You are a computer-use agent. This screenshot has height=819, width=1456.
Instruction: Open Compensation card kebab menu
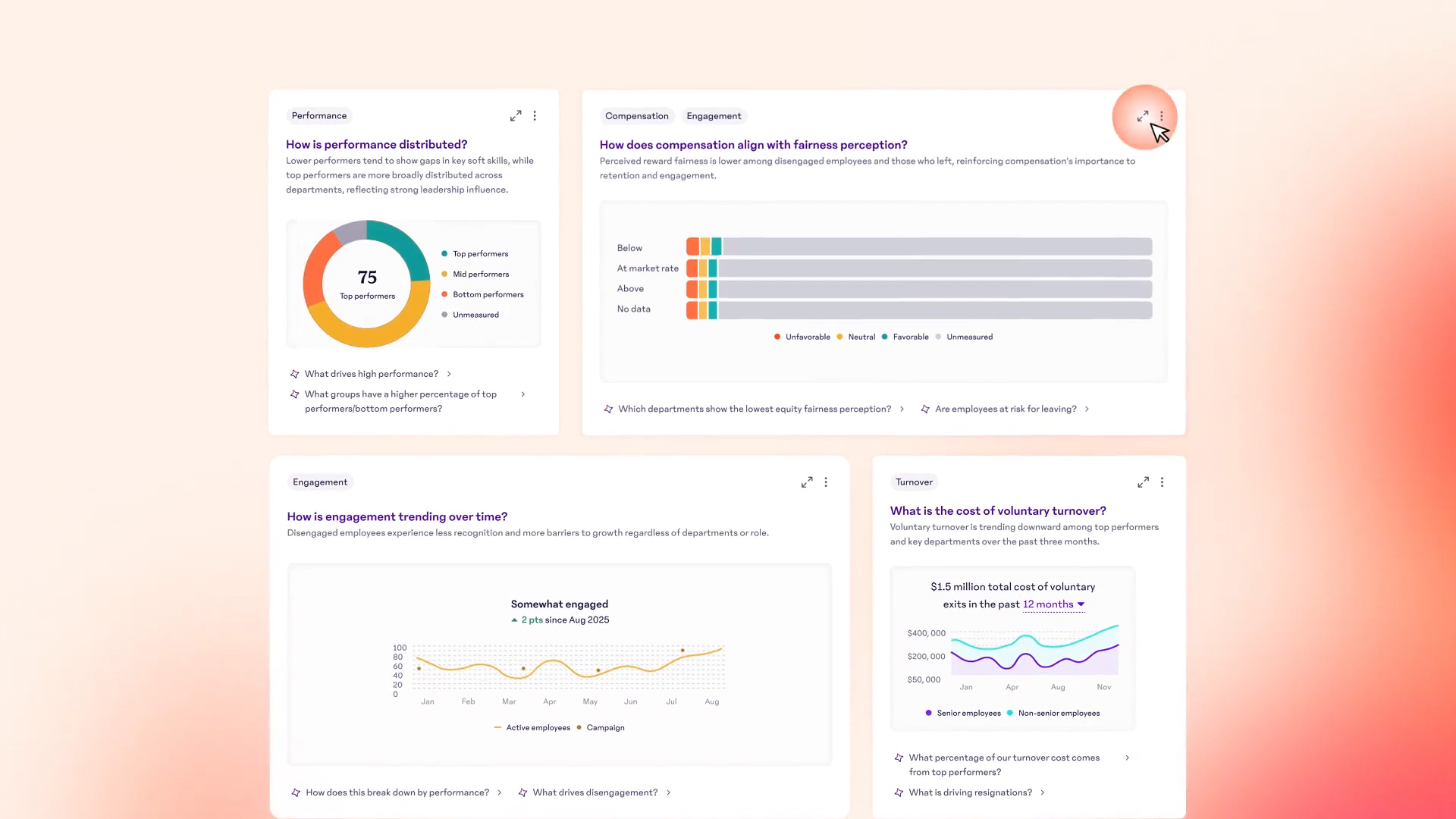[x=1161, y=116]
